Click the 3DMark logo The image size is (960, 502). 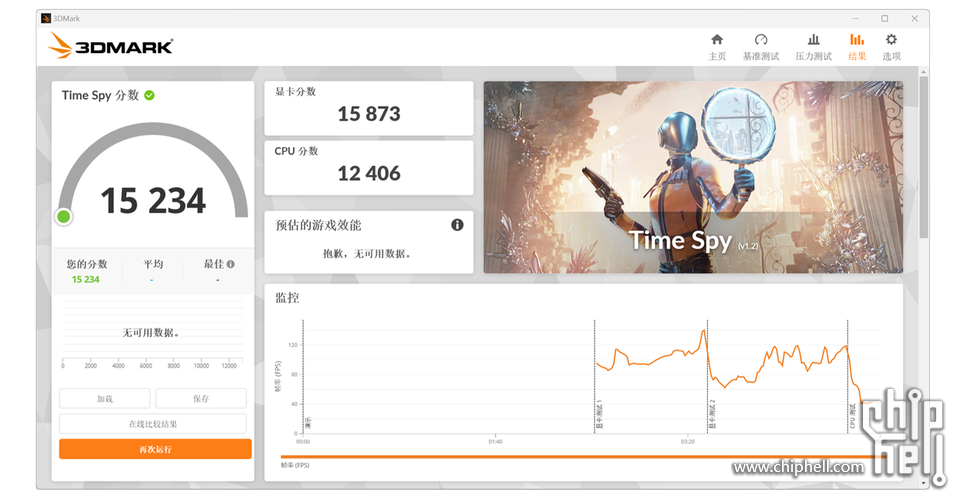click(111, 45)
